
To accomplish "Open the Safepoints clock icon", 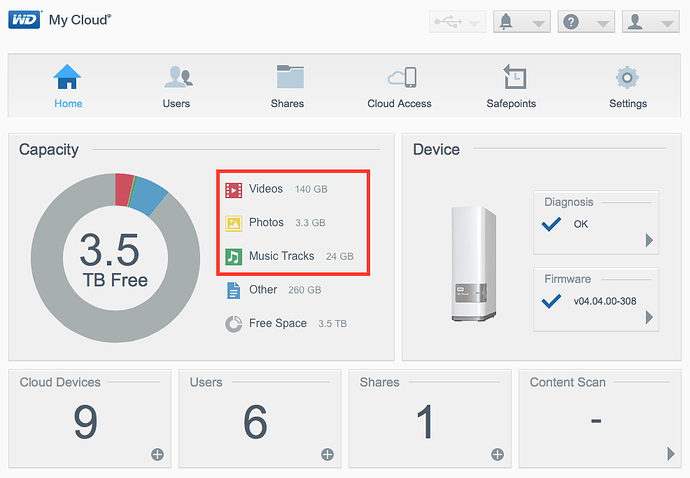I will tap(514, 77).
